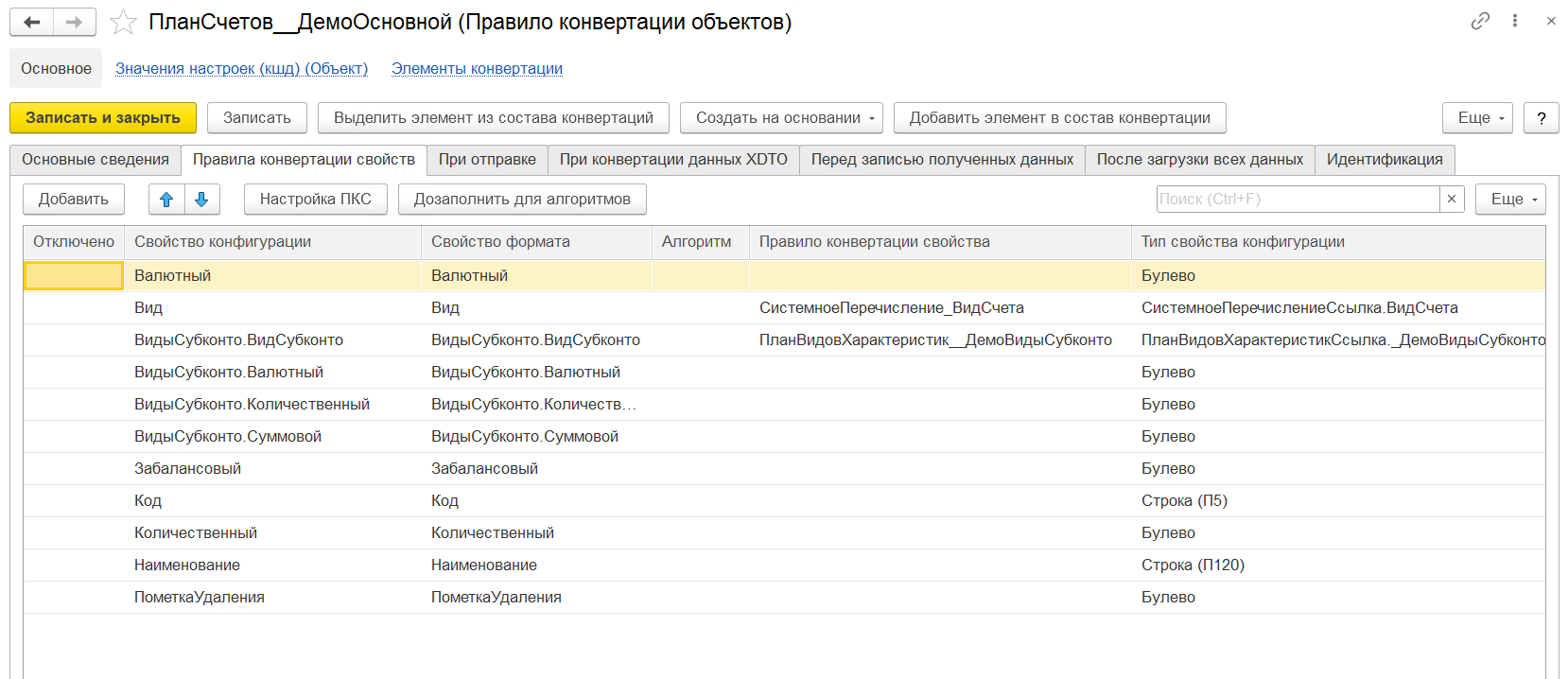Click Выделить элемент из состава конвертаций
Screen dimensions: 1568x679
click(x=494, y=118)
